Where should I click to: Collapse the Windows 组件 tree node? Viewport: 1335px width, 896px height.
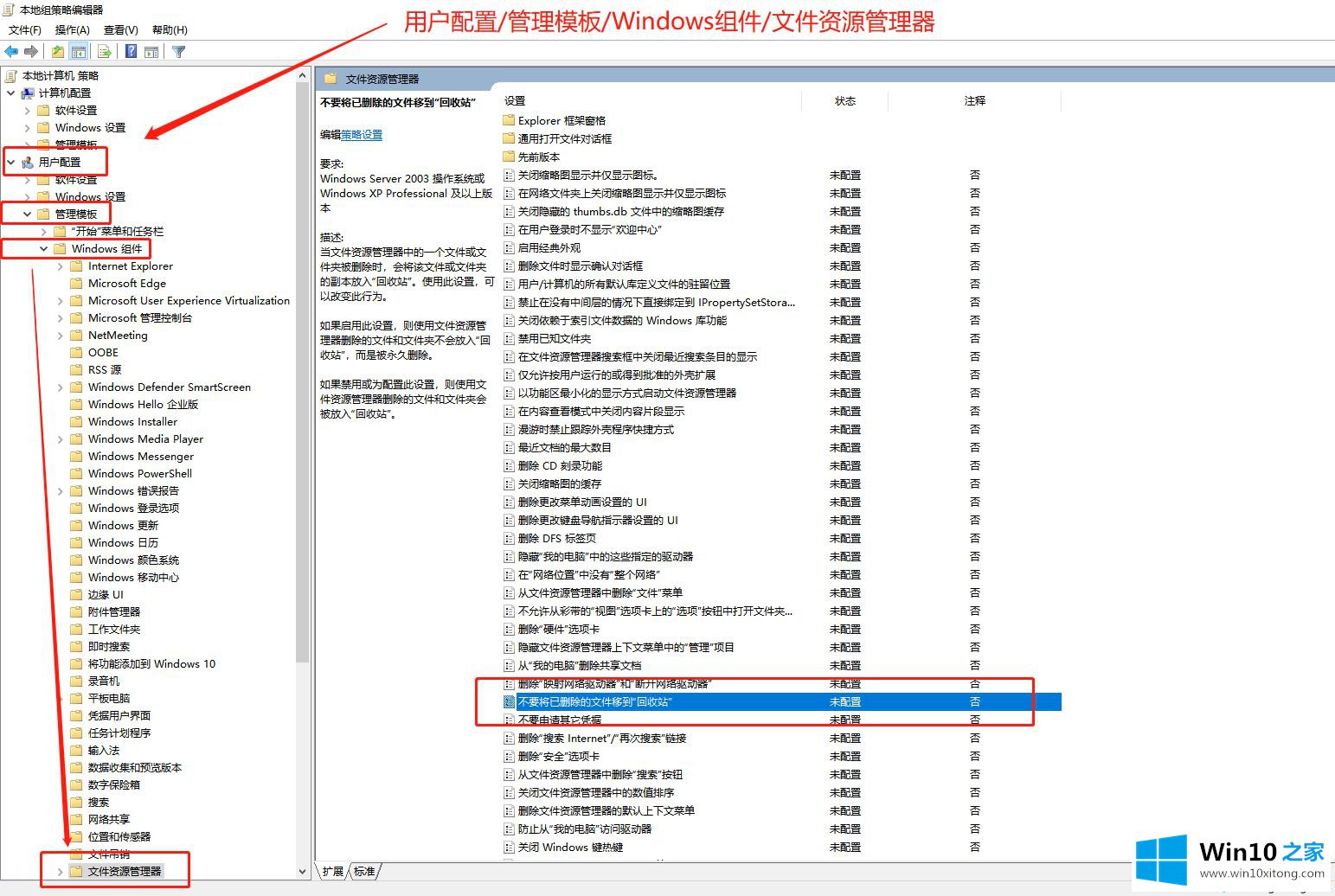click(43, 248)
